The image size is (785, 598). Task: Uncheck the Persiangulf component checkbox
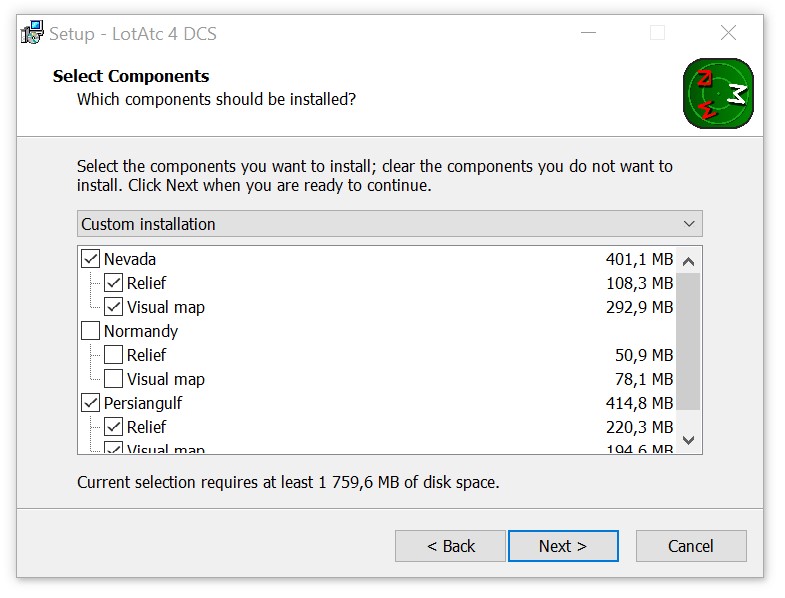click(x=91, y=403)
